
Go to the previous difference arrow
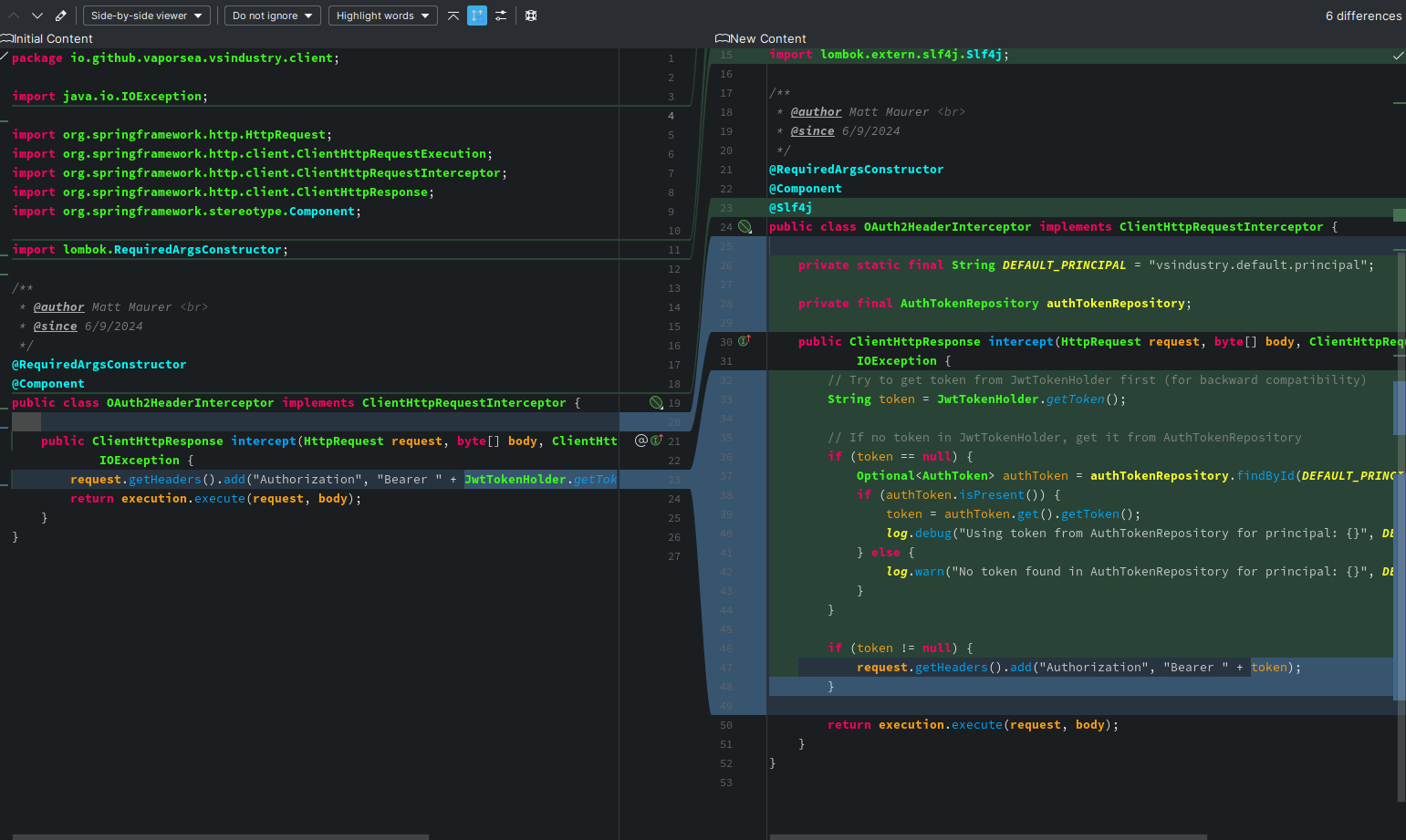point(14,16)
